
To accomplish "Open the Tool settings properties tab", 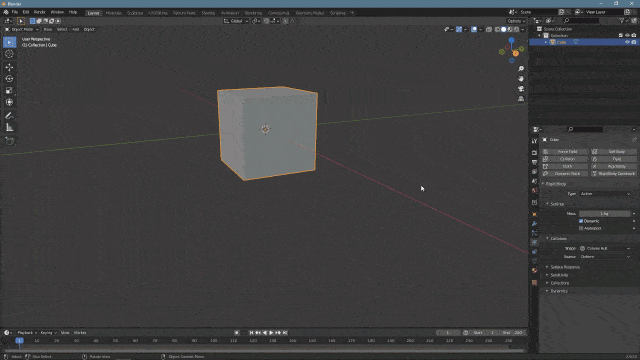I will [x=534, y=141].
